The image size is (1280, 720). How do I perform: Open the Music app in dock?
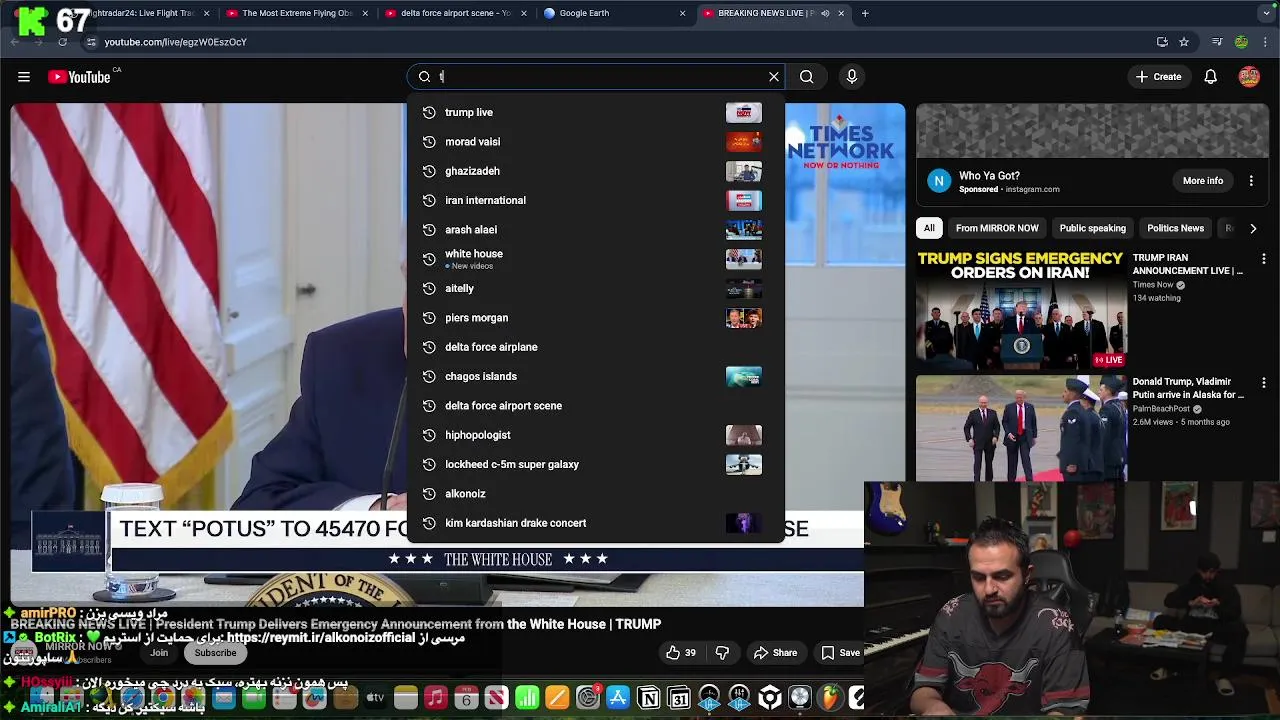(x=436, y=698)
